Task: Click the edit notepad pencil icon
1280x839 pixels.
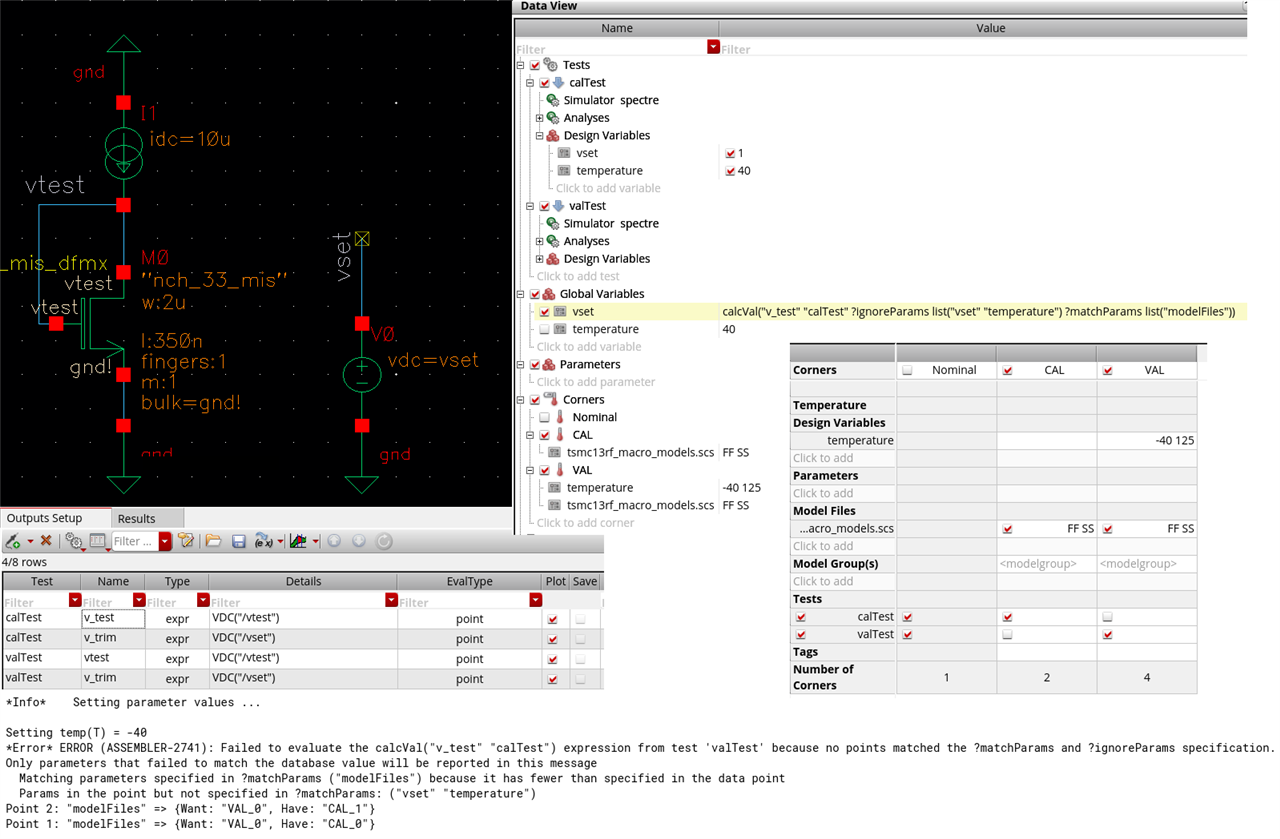Action: click(185, 541)
